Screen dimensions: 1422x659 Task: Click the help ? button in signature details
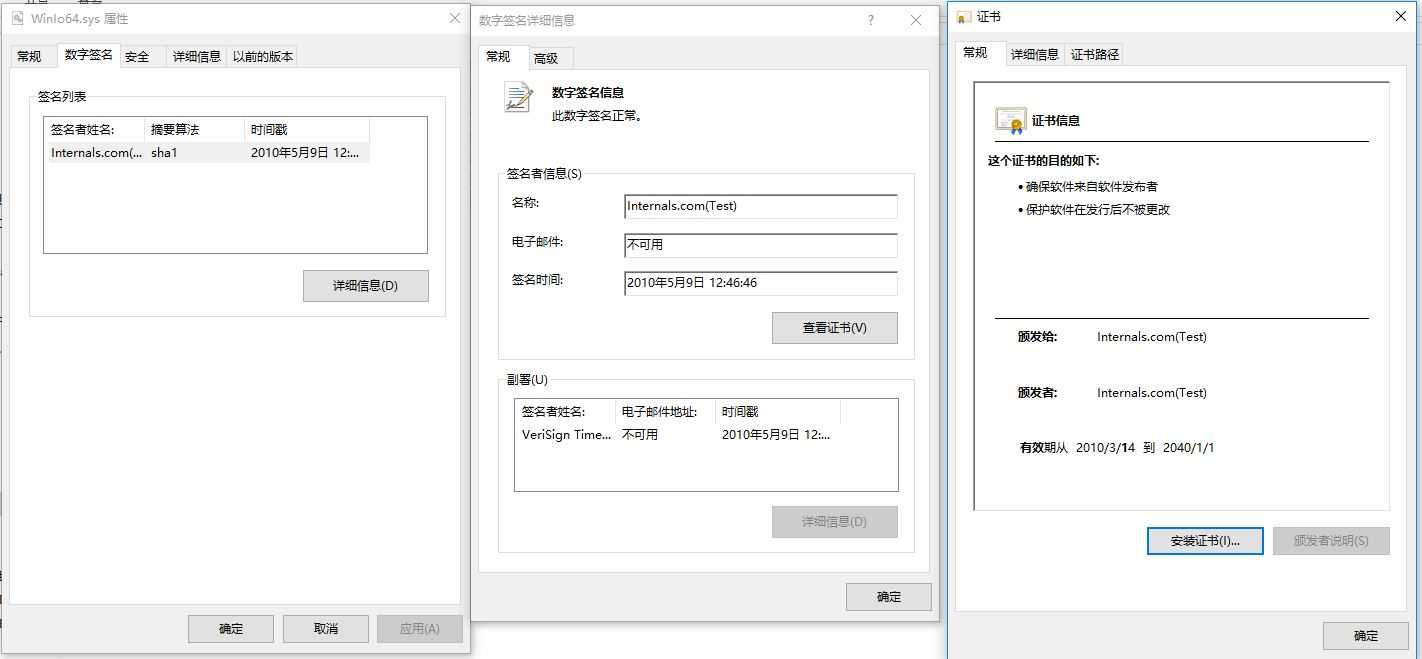click(x=871, y=20)
